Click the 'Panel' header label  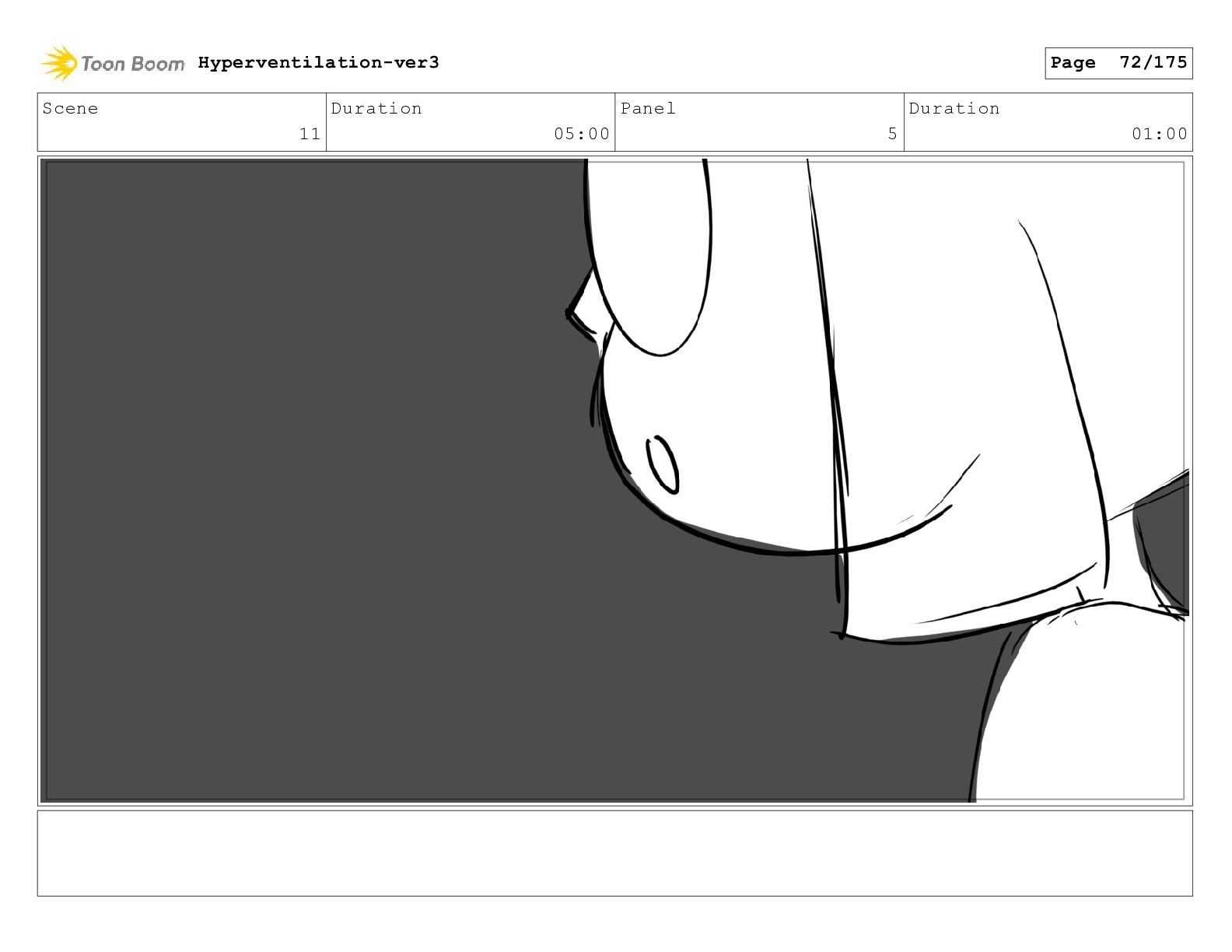tap(648, 108)
